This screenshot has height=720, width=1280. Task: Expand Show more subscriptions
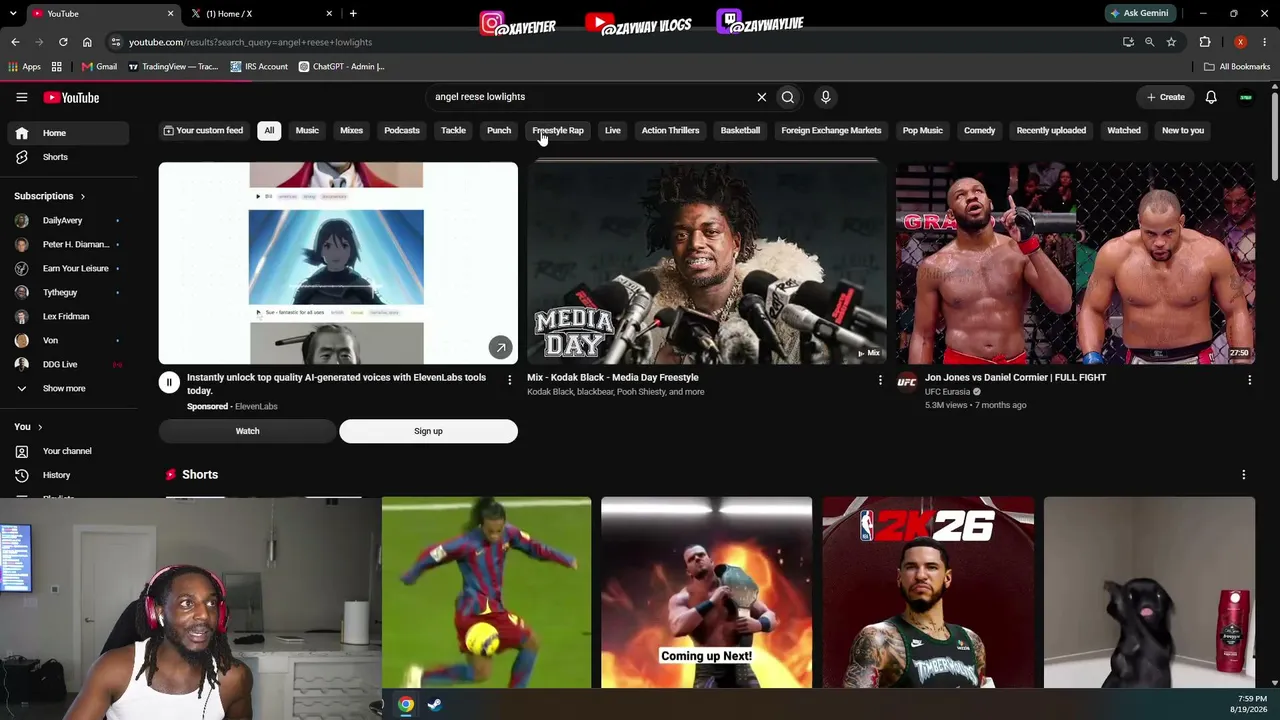point(64,388)
